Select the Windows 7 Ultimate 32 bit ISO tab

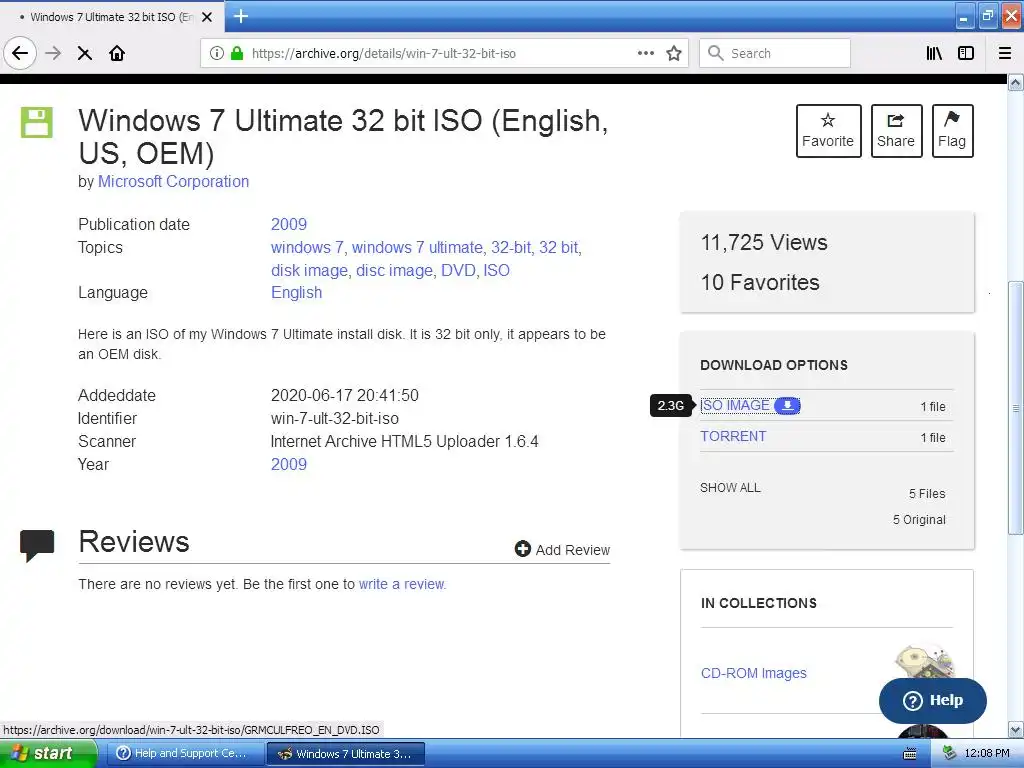(x=111, y=17)
